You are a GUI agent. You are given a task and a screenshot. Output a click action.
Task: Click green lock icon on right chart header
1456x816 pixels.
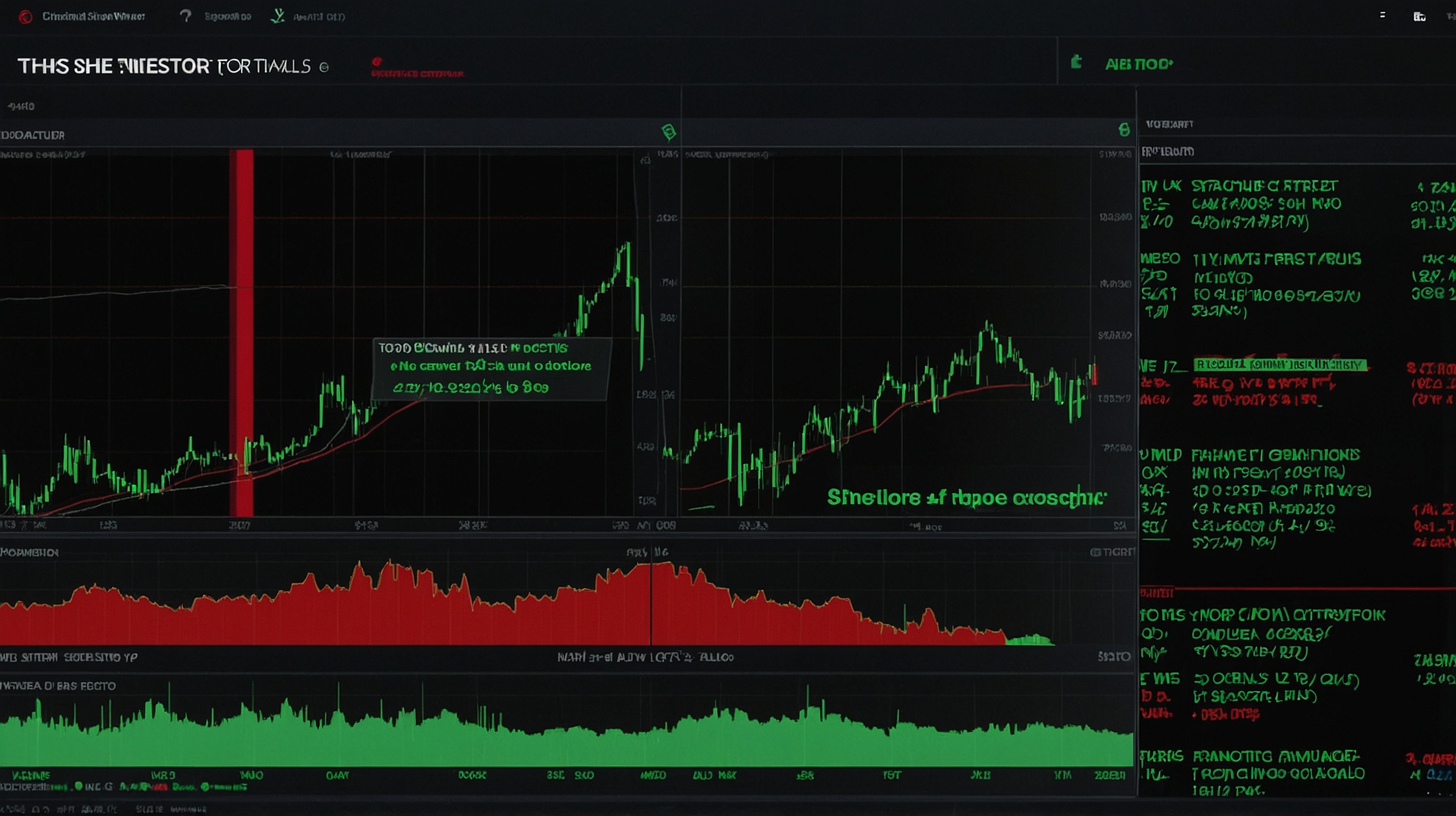pos(1124,130)
